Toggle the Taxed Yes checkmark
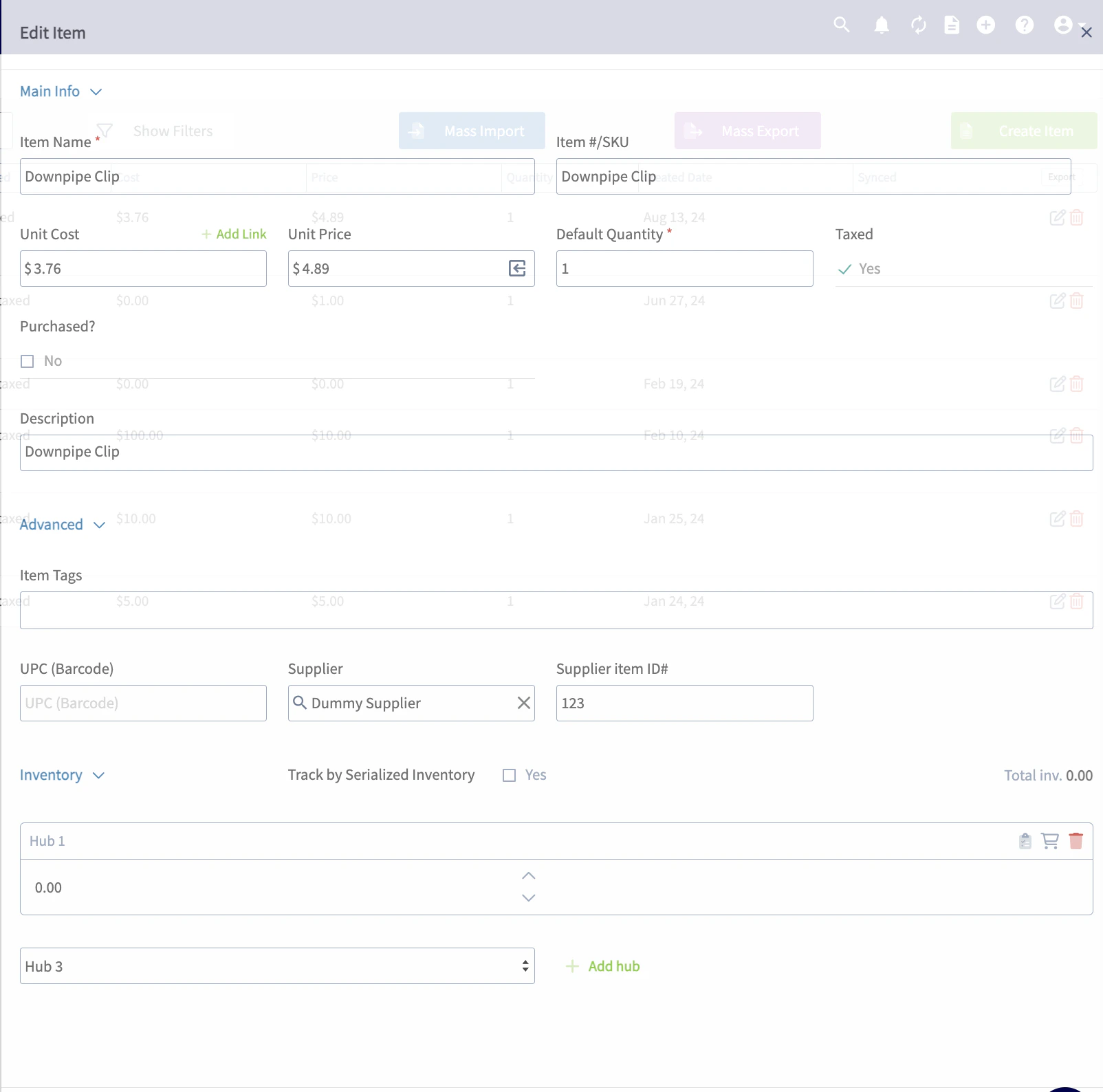The height and width of the screenshot is (1092, 1103). click(845, 269)
